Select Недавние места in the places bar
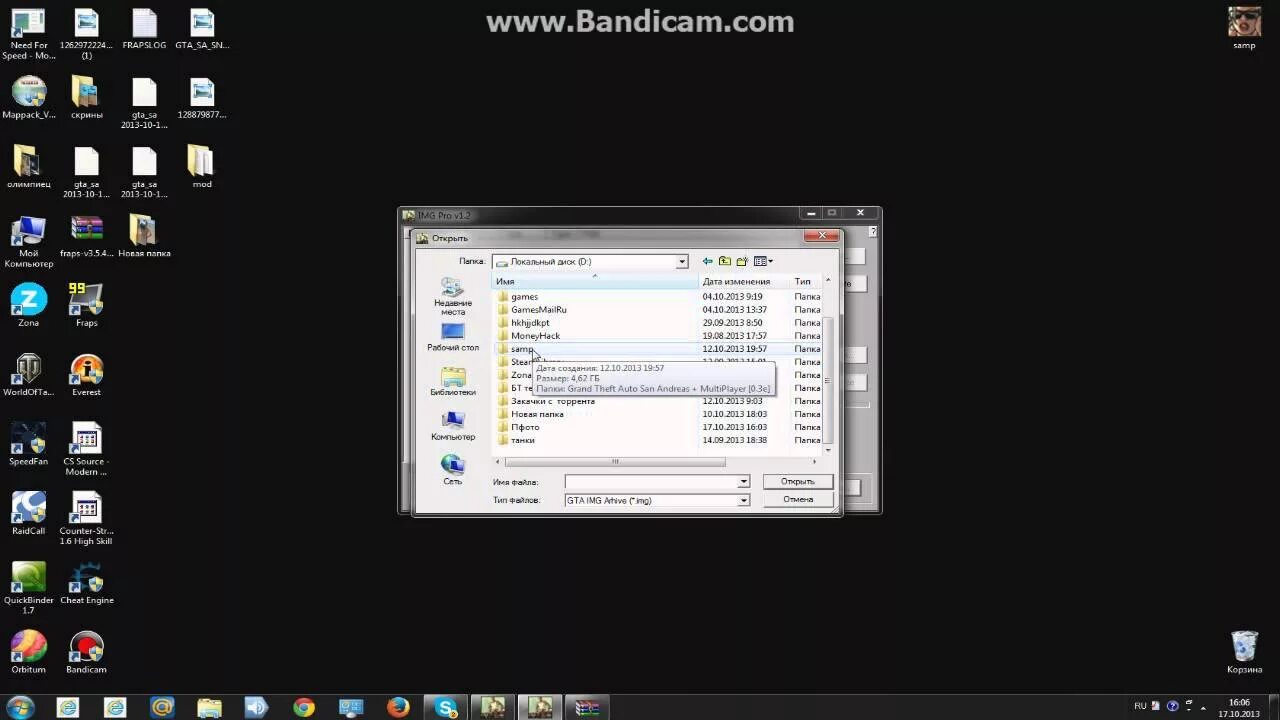Screen dimensions: 1280x720 point(453,298)
